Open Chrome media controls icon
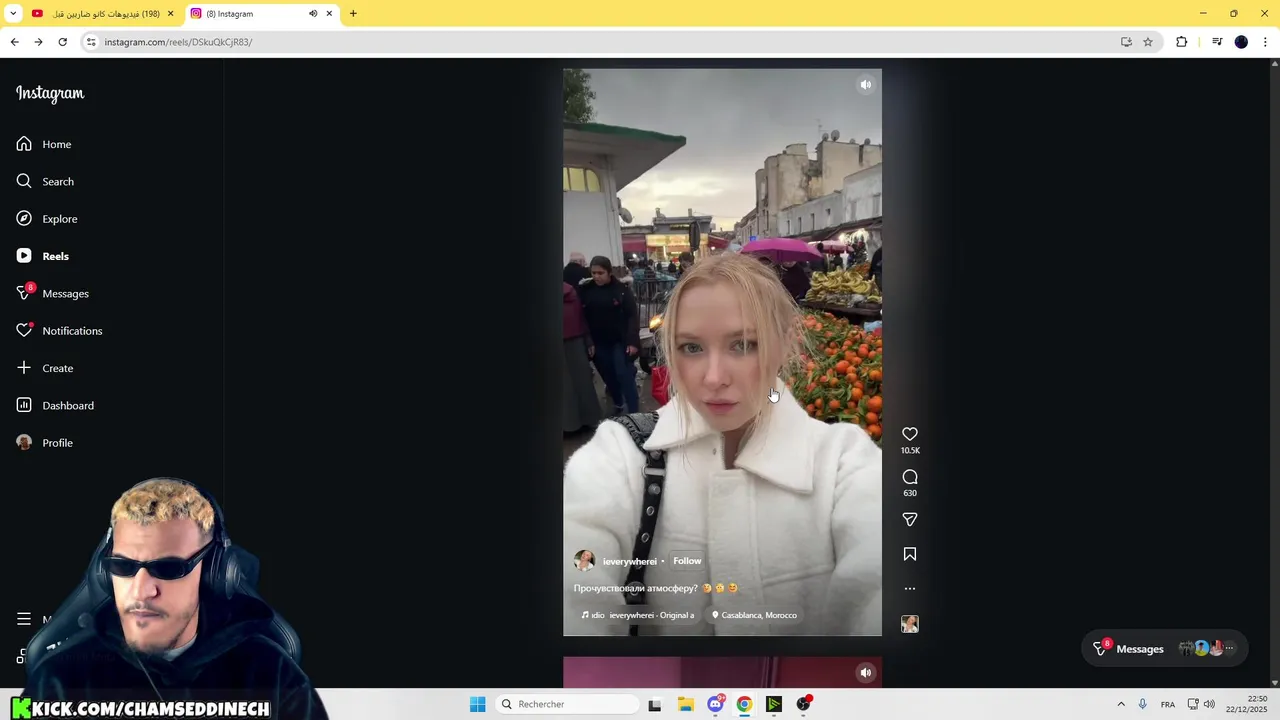1280x720 pixels. tap(1217, 42)
